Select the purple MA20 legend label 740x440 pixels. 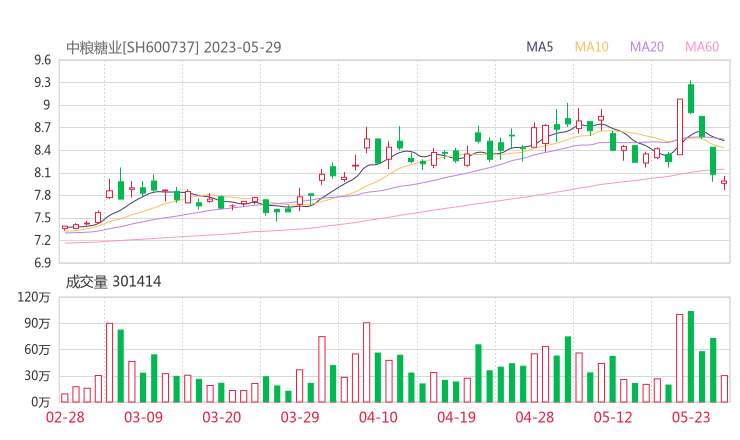click(647, 47)
